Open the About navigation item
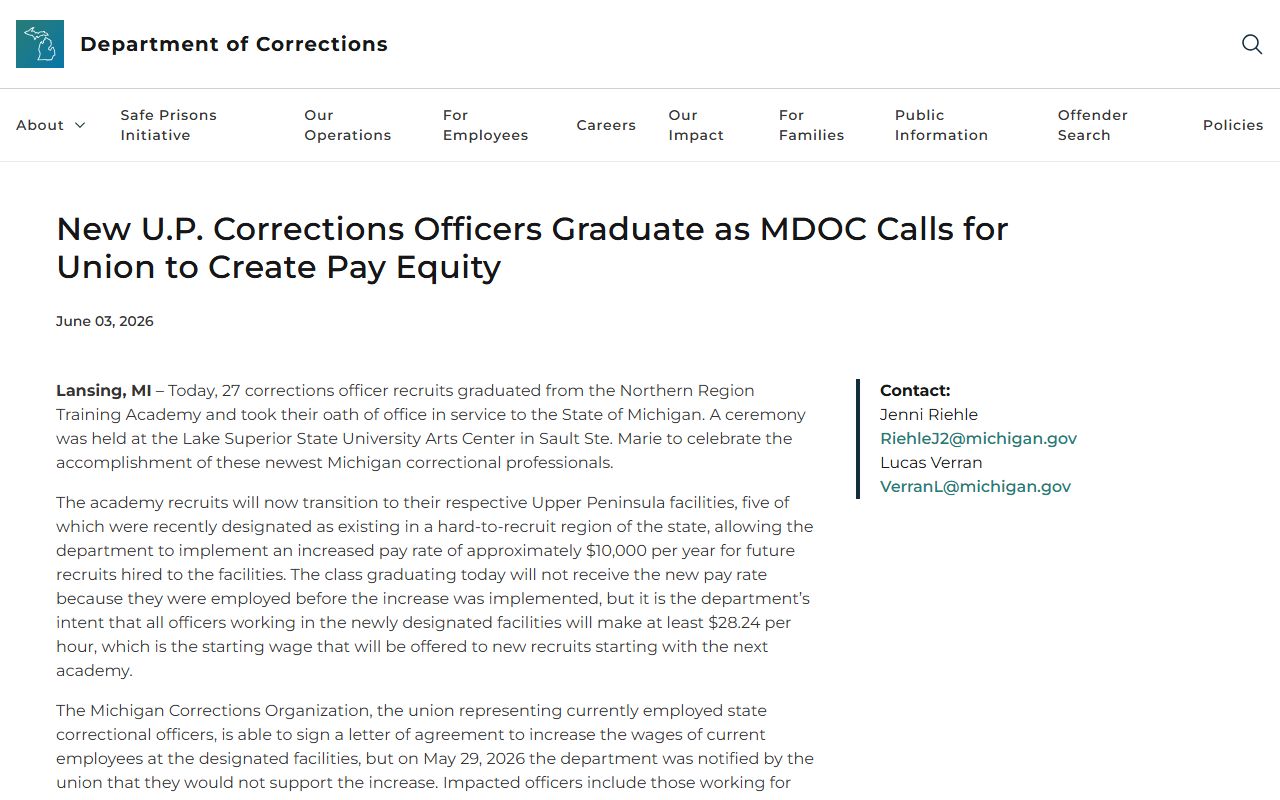The height and width of the screenshot is (800, 1280). [x=40, y=125]
